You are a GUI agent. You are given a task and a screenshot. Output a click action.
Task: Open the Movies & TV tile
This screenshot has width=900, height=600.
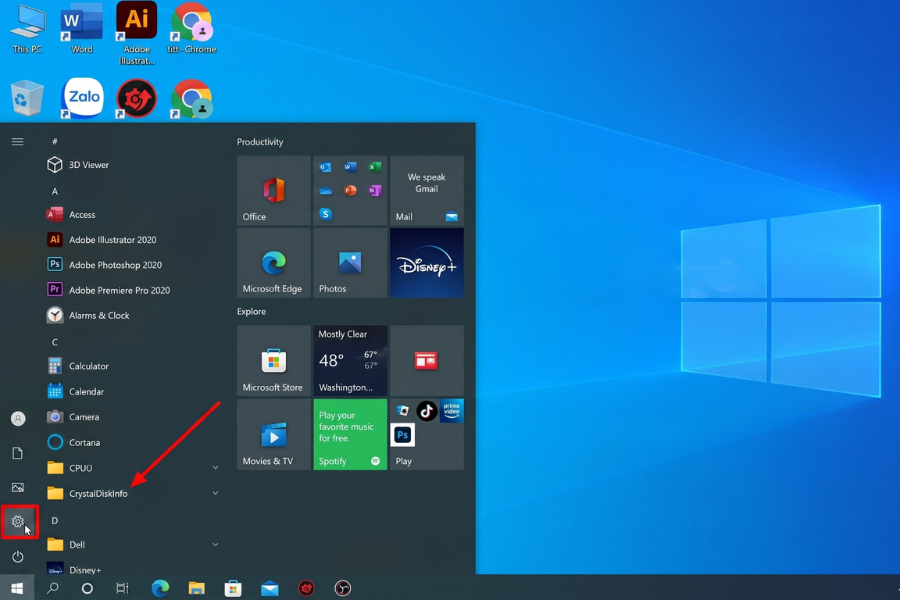(274, 435)
